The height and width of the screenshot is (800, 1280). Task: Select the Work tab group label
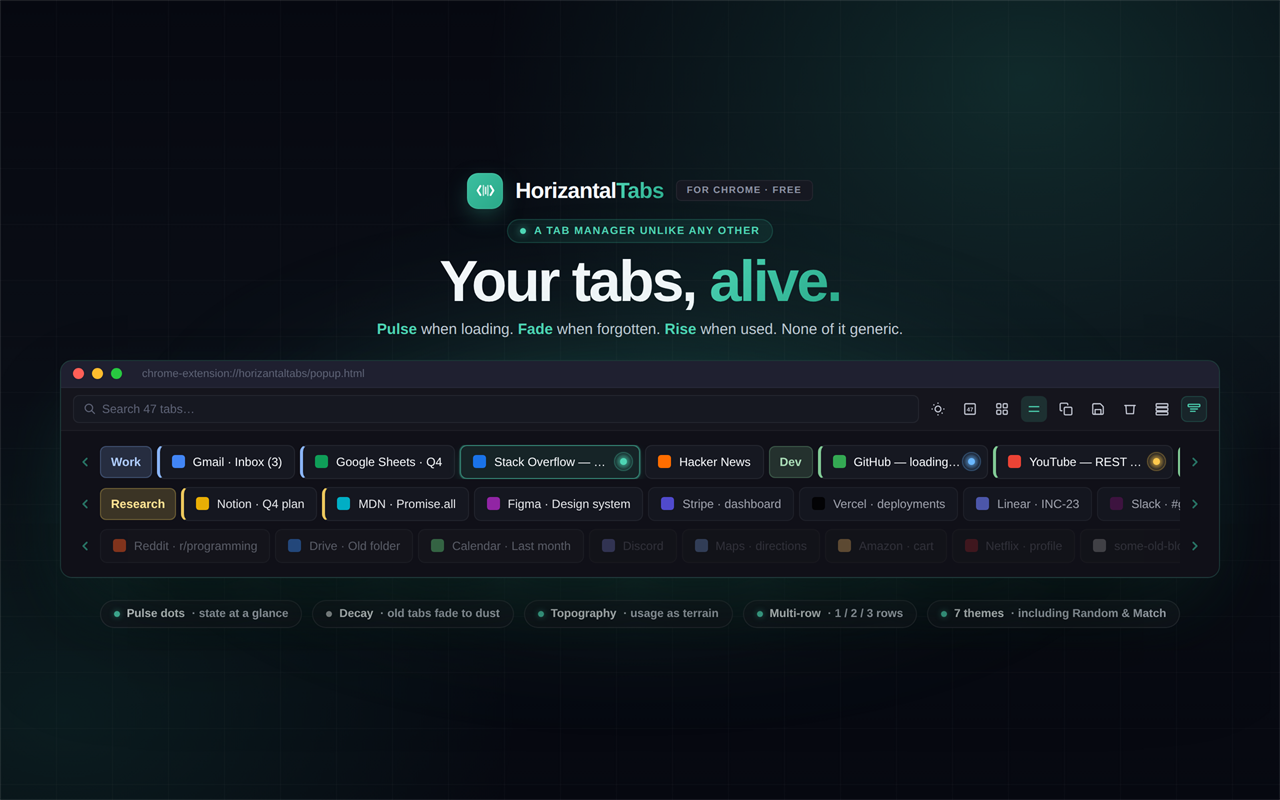click(126, 462)
